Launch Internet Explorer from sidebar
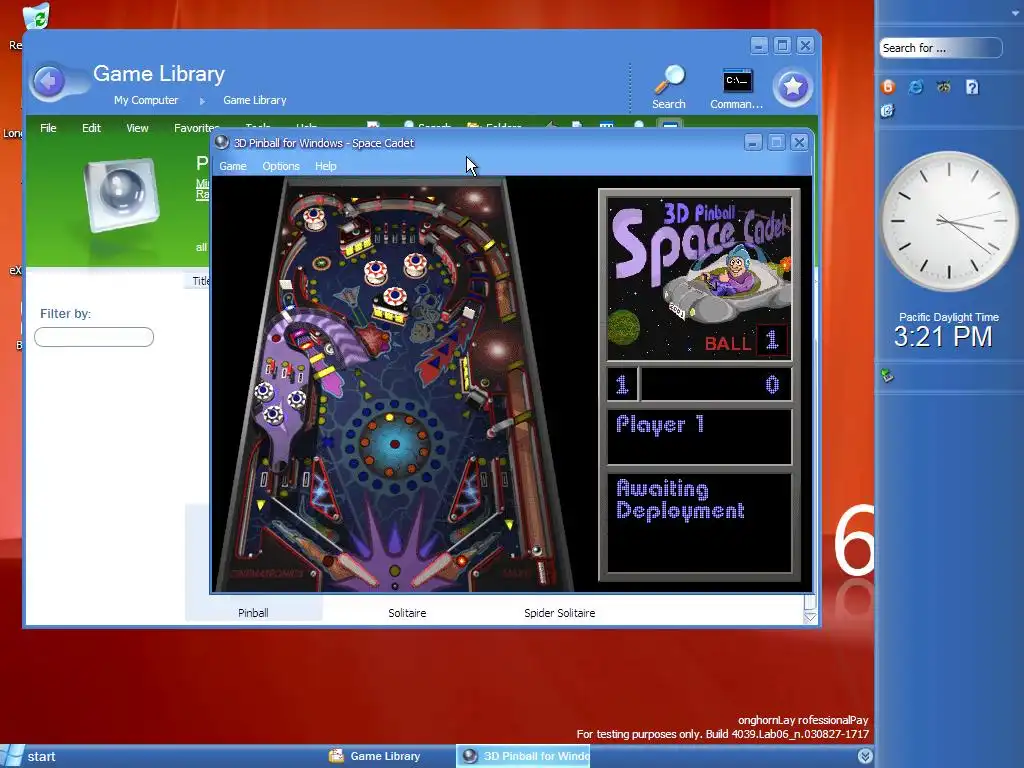 [916, 87]
